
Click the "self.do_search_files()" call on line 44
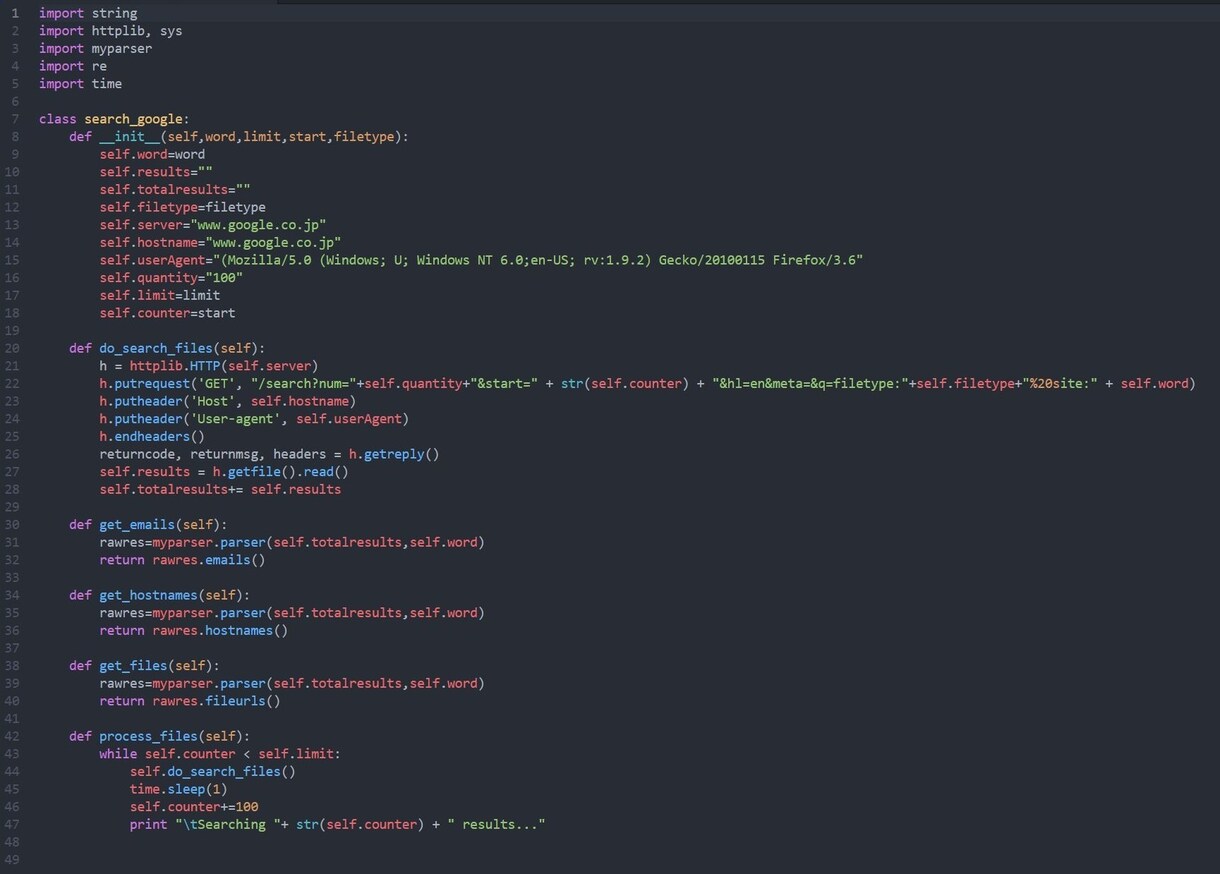pyautogui.click(x=213, y=772)
